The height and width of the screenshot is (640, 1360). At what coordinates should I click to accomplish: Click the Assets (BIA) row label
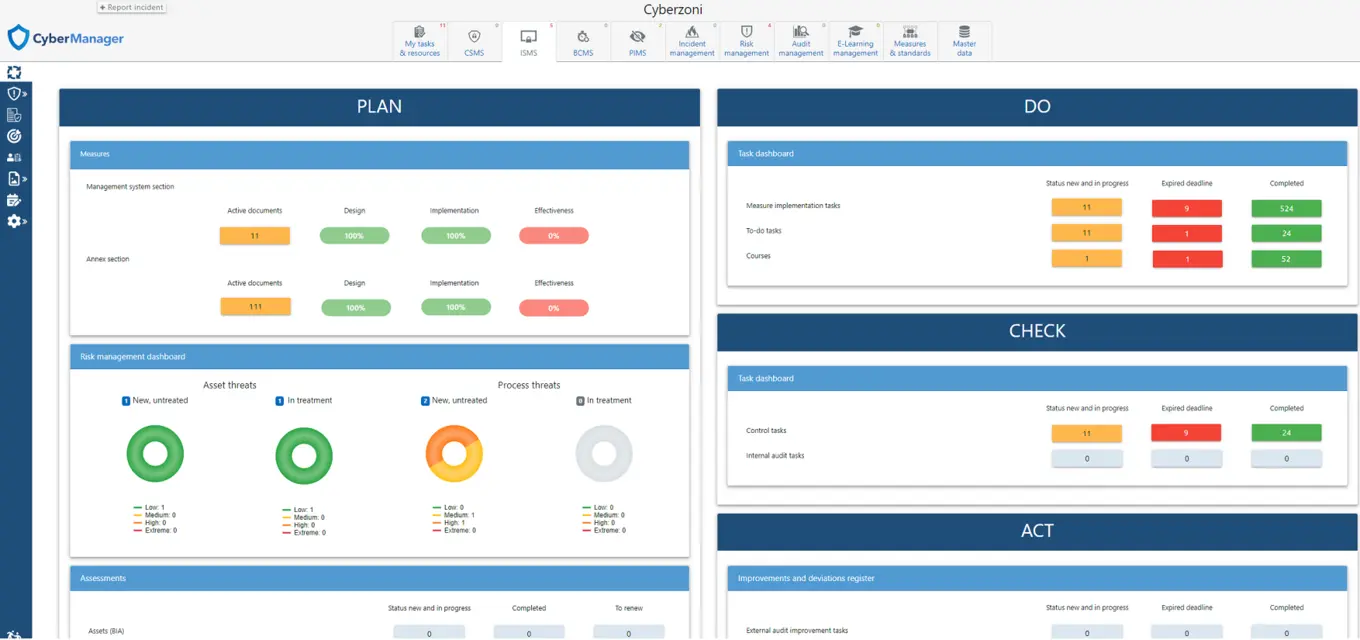(106, 631)
